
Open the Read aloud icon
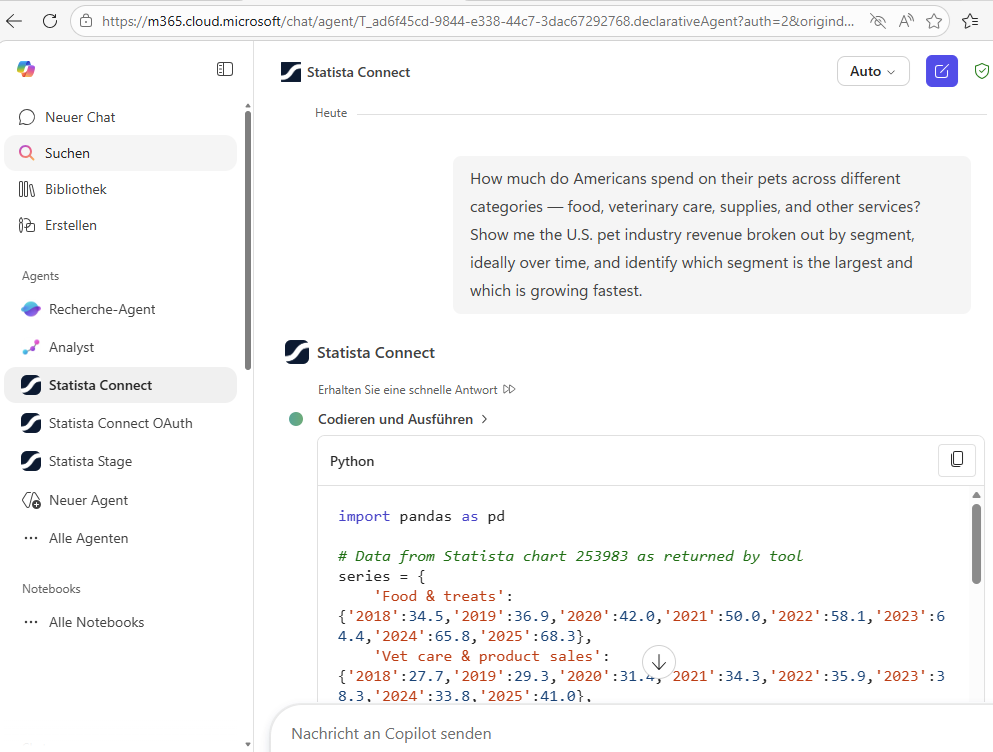[x=906, y=21]
